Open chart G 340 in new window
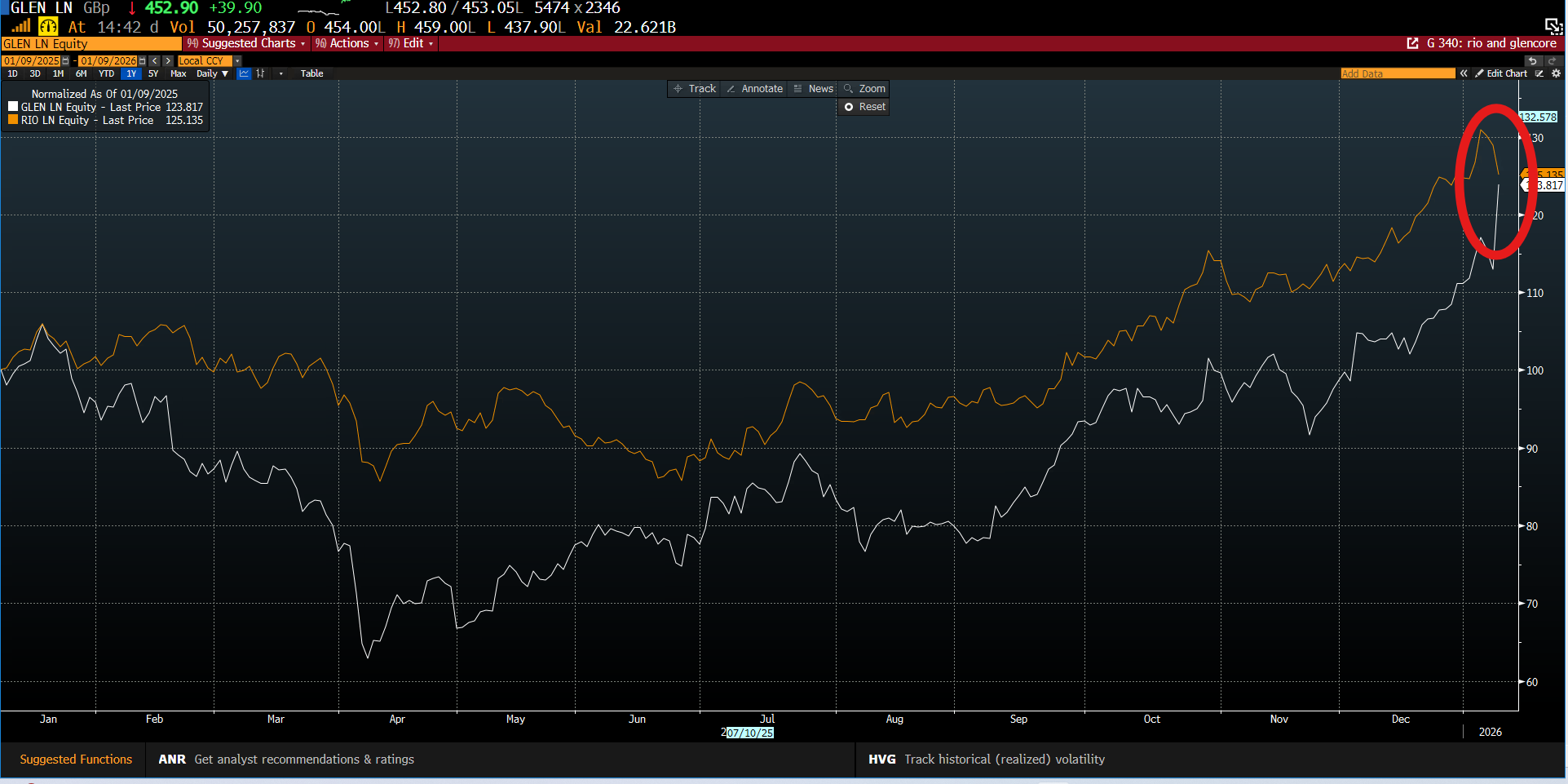The height and width of the screenshot is (784, 1568). pyautogui.click(x=1413, y=43)
